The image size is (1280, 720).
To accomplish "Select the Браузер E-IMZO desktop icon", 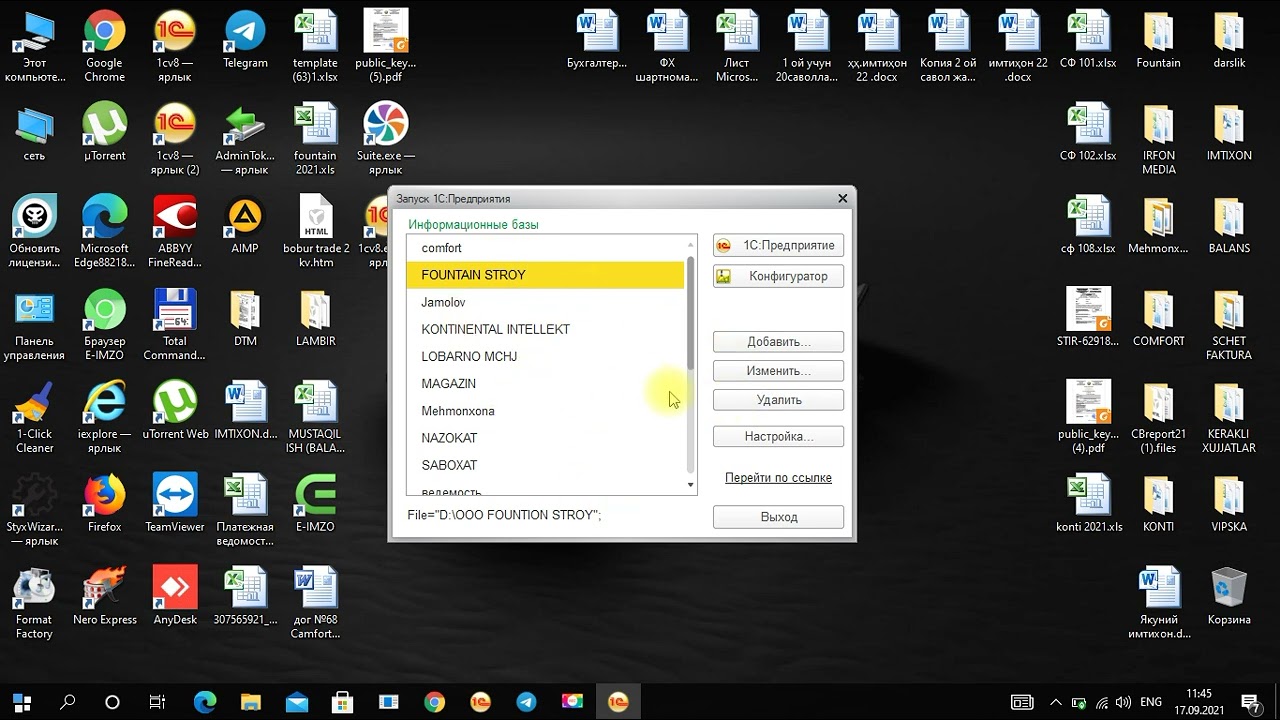I will (x=104, y=325).
